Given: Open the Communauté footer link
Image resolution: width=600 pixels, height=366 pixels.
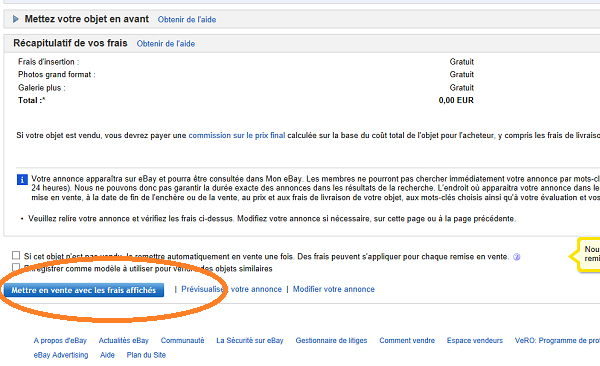Looking at the screenshot, I should (x=183, y=340).
